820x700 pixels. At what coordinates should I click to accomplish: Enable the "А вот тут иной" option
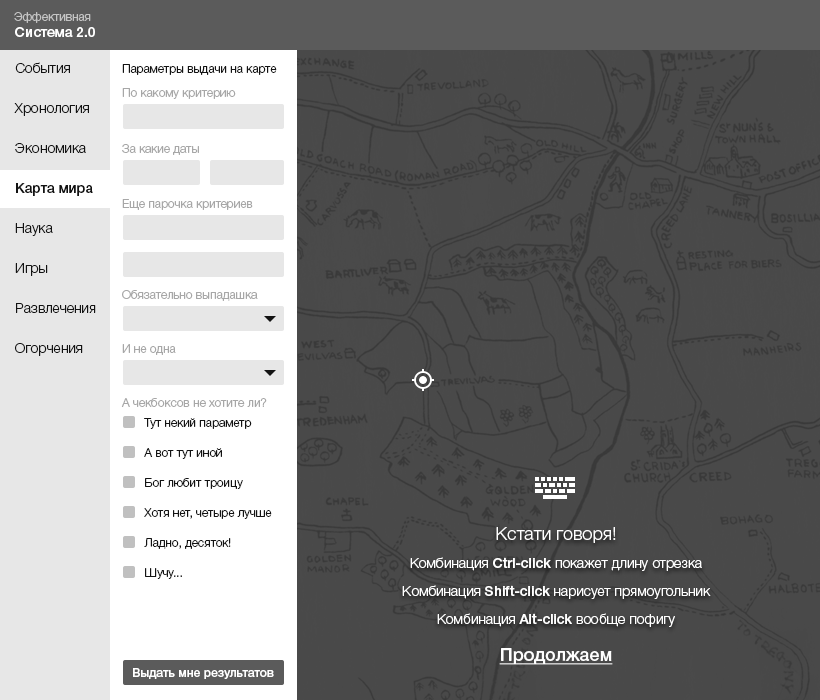coord(128,452)
